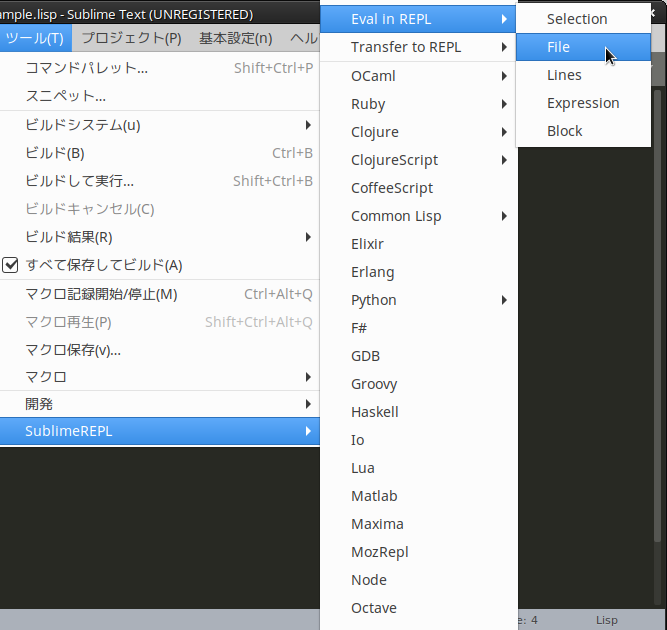Evaluate File in REPL
This screenshot has height=630, width=667.
pos(583,47)
